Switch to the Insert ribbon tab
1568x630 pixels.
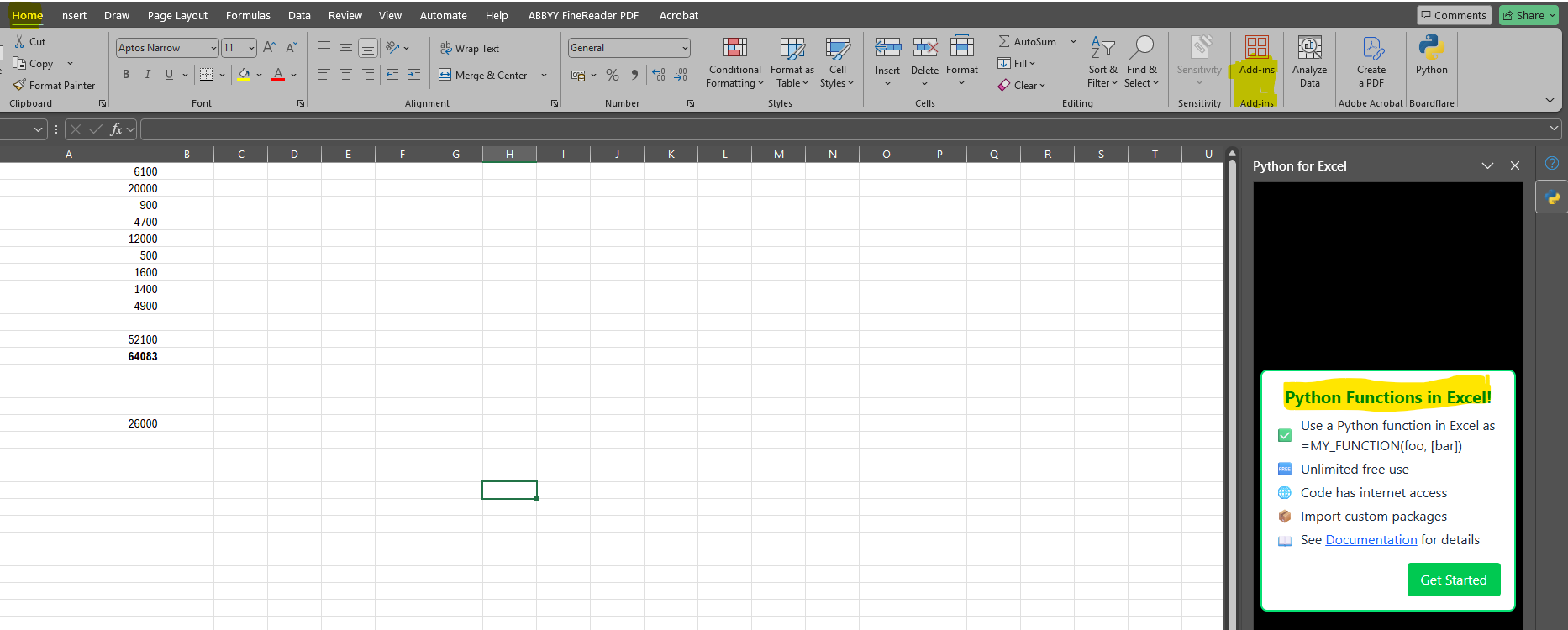click(x=73, y=15)
